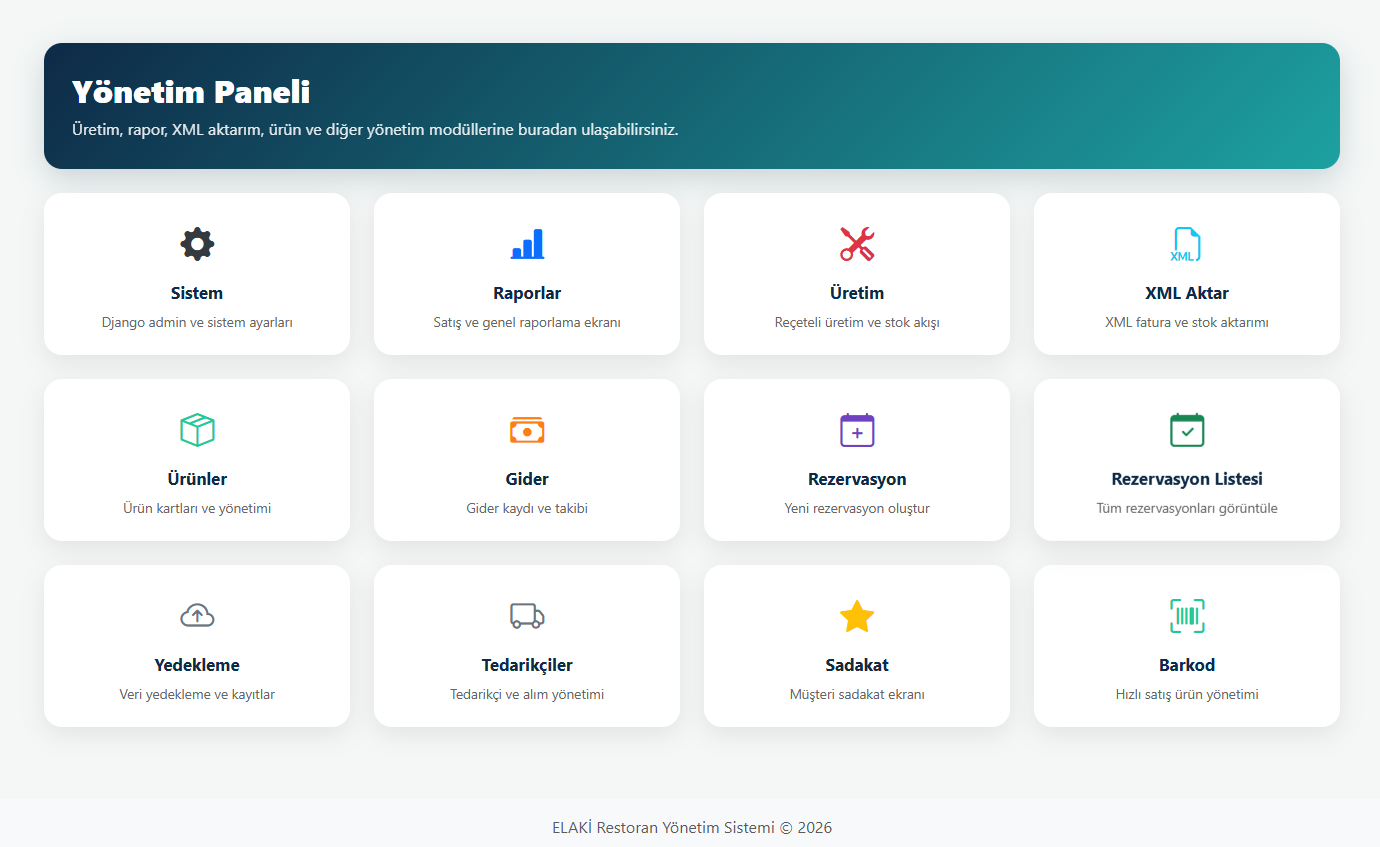Click the Rezervasyon Listesi title
Viewport: 1380px width, 847px height.
pyautogui.click(x=1187, y=479)
